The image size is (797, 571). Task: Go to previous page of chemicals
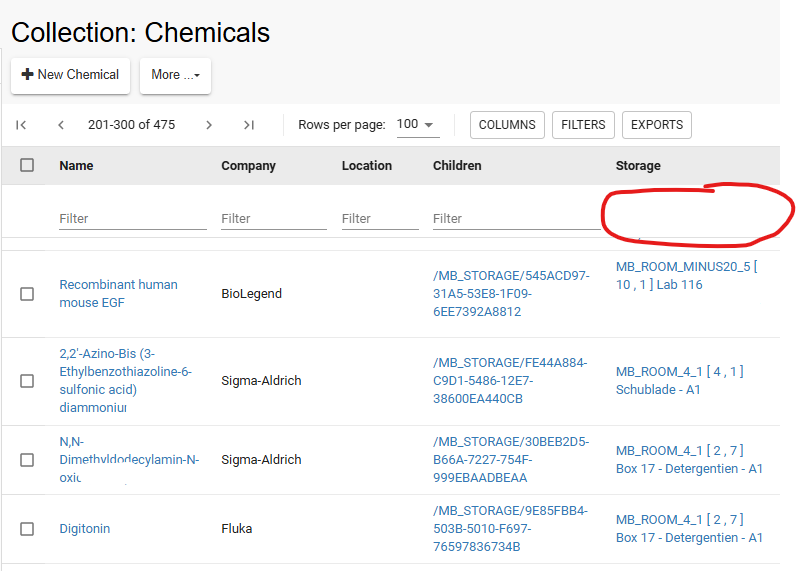pyautogui.click(x=61, y=125)
